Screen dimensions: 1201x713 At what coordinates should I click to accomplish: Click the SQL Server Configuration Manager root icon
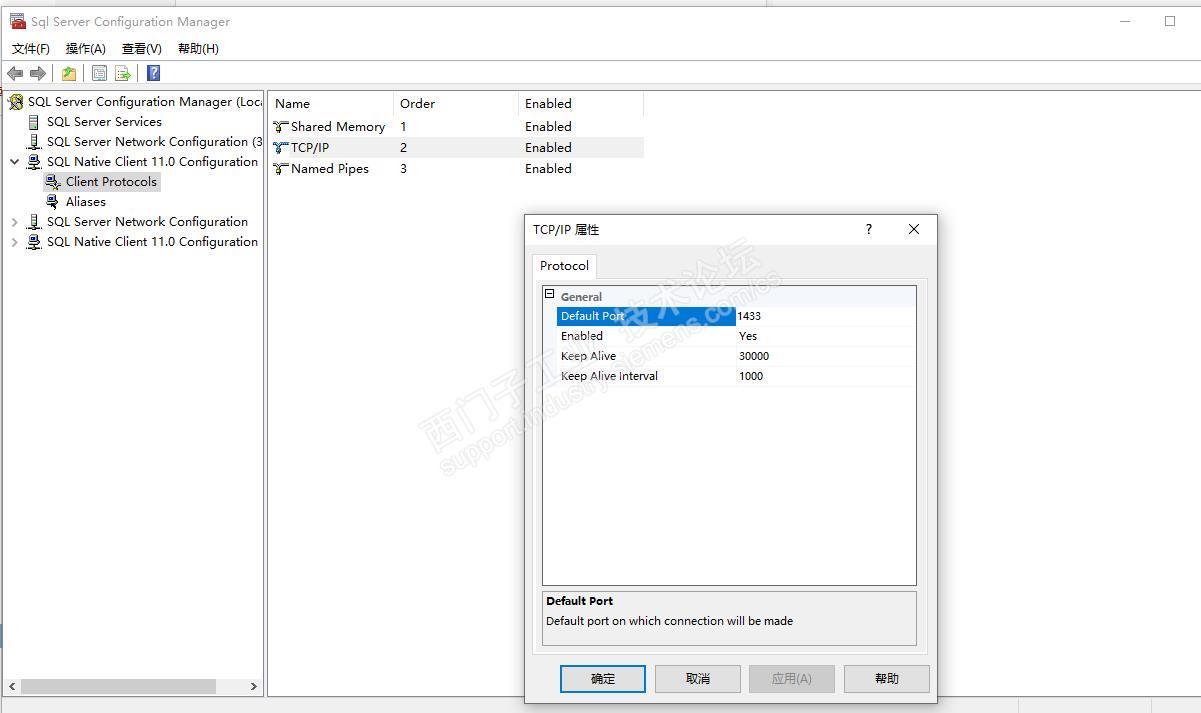coord(16,101)
